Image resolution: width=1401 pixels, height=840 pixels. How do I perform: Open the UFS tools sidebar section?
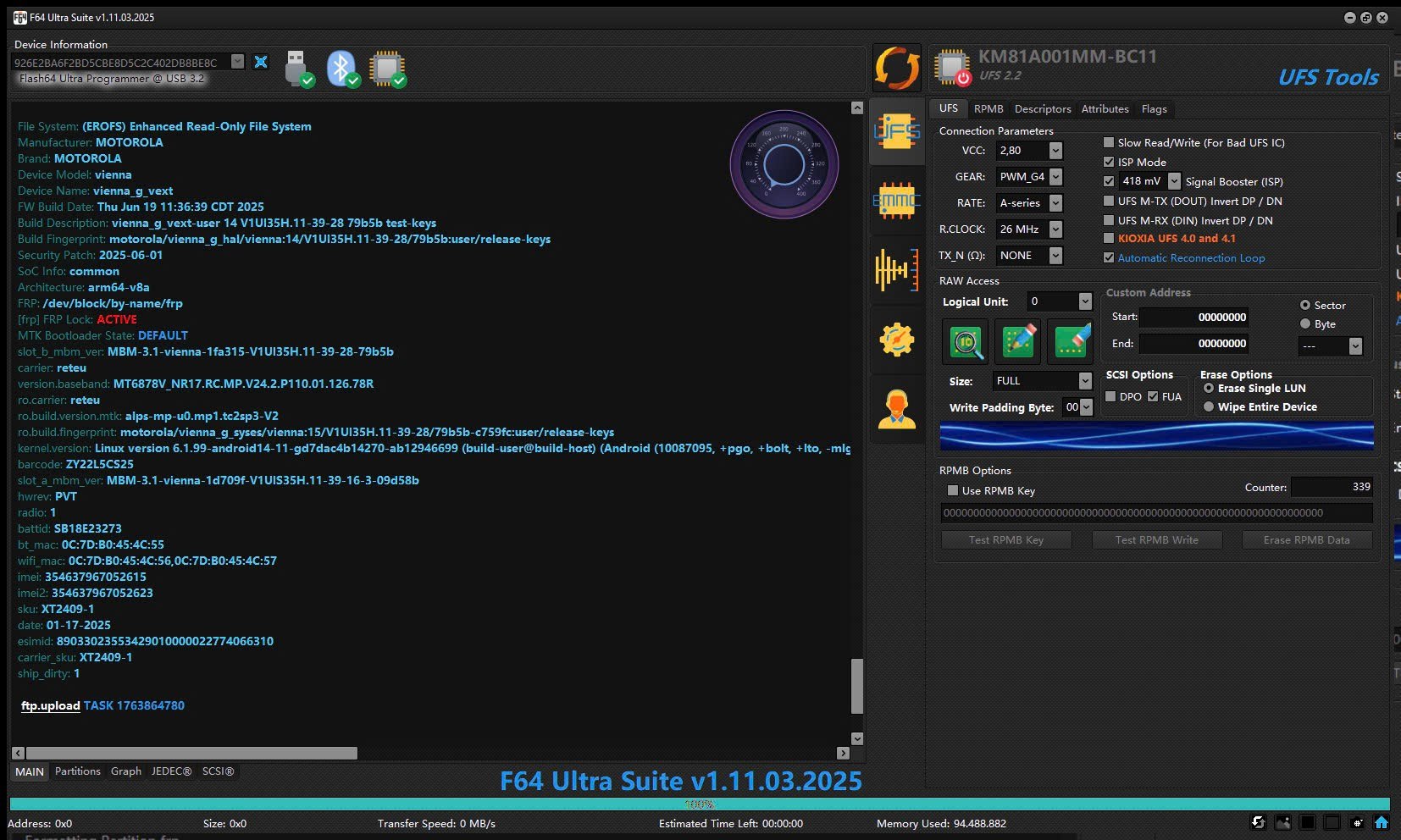897,132
